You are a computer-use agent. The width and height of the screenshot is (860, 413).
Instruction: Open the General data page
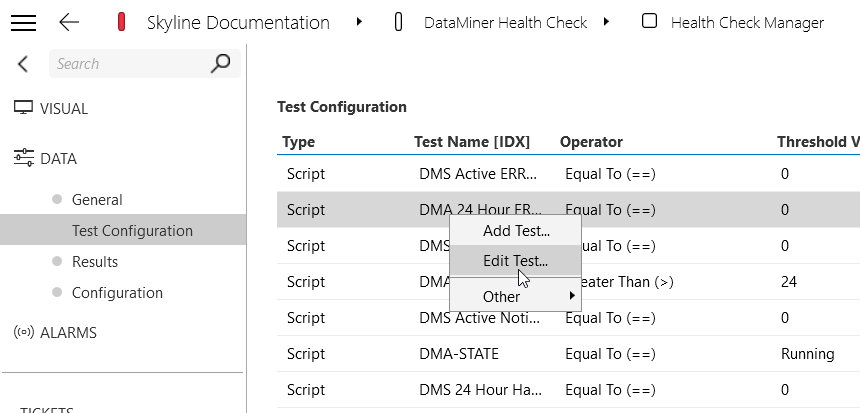[x=97, y=200]
